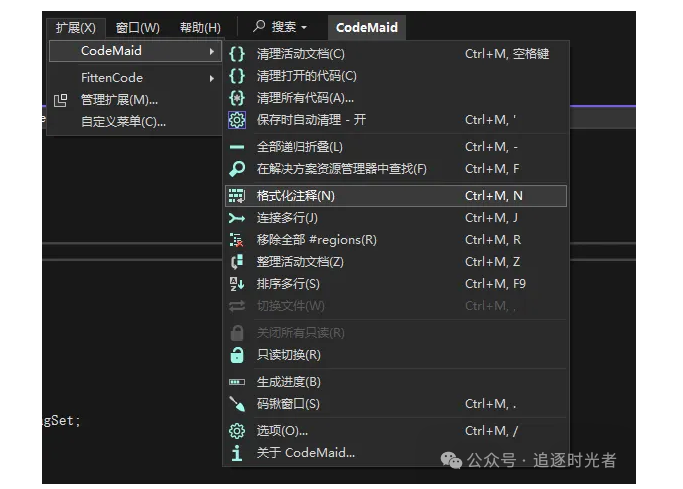Select 生成进度(B) command
The image size is (683, 489).
pyautogui.click(x=396, y=382)
